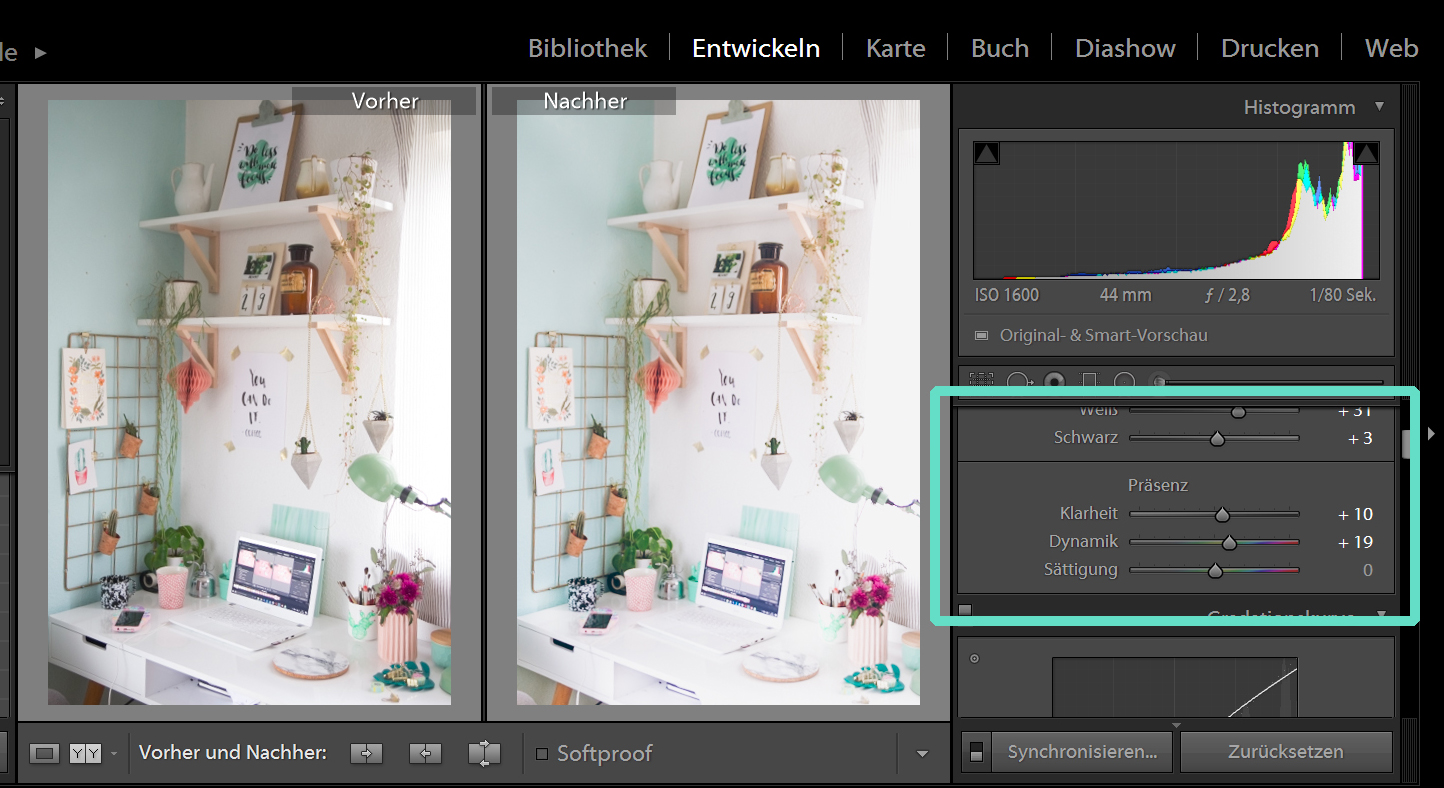Open the toolbar content dropdown arrow
This screenshot has width=1444, height=788.
pyautogui.click(x=922, y=754)
